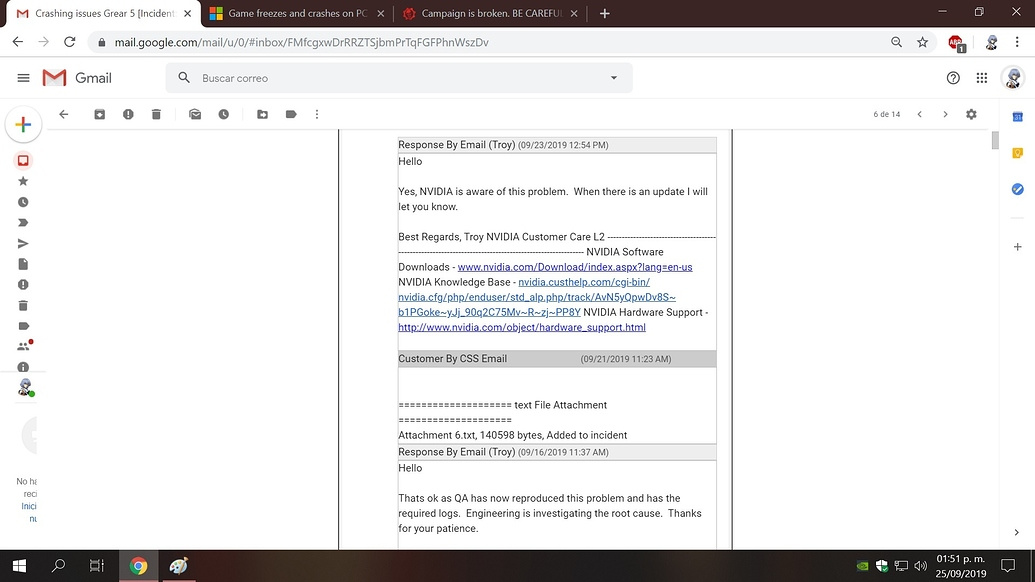Viewport: 1035px width, 582px height.
Task: Expand the search options dropdown arrow
Action: click(x=614, y=78)
